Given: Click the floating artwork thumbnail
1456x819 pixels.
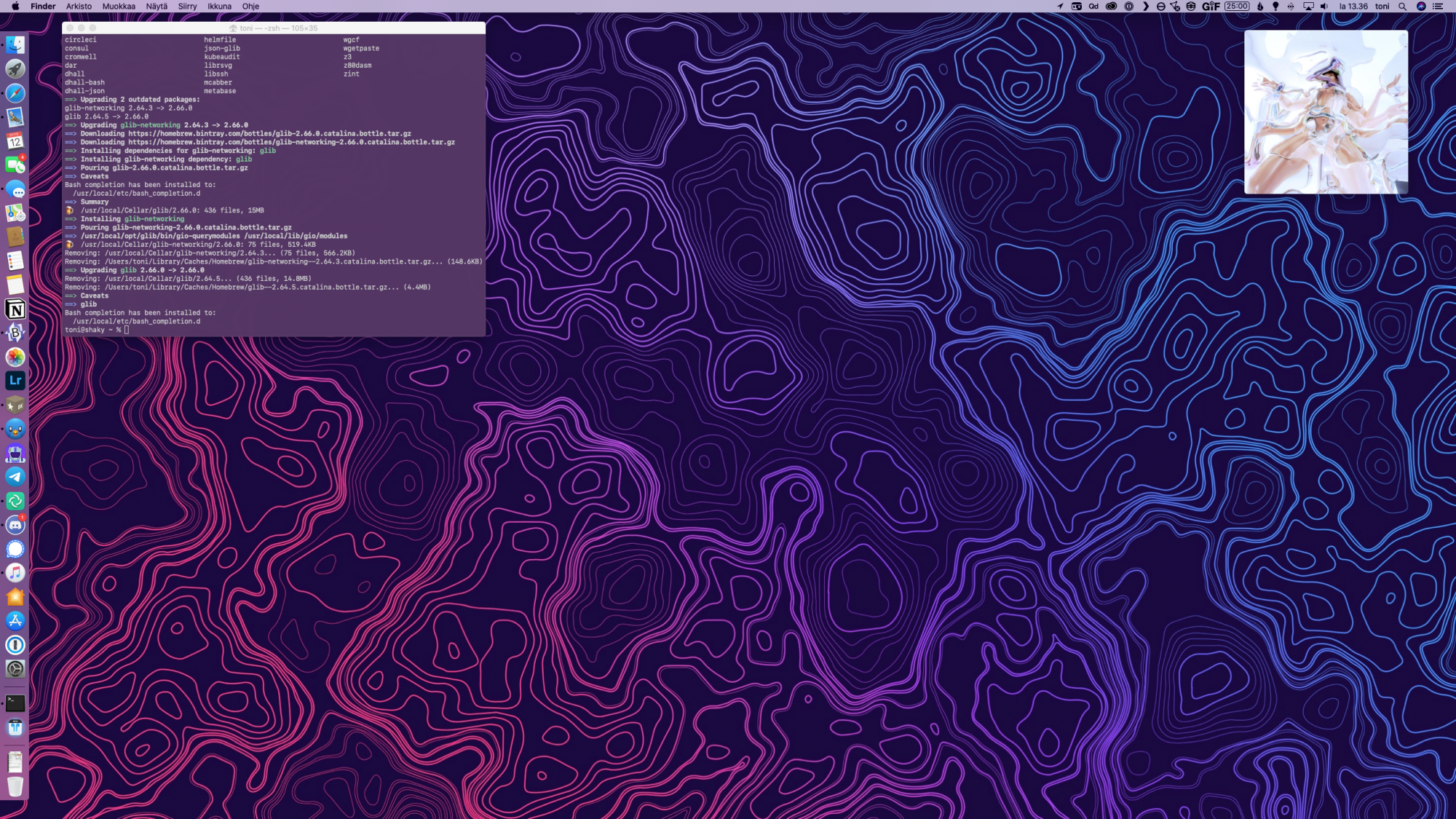Looking at the screenshot, I should 1326,112.
